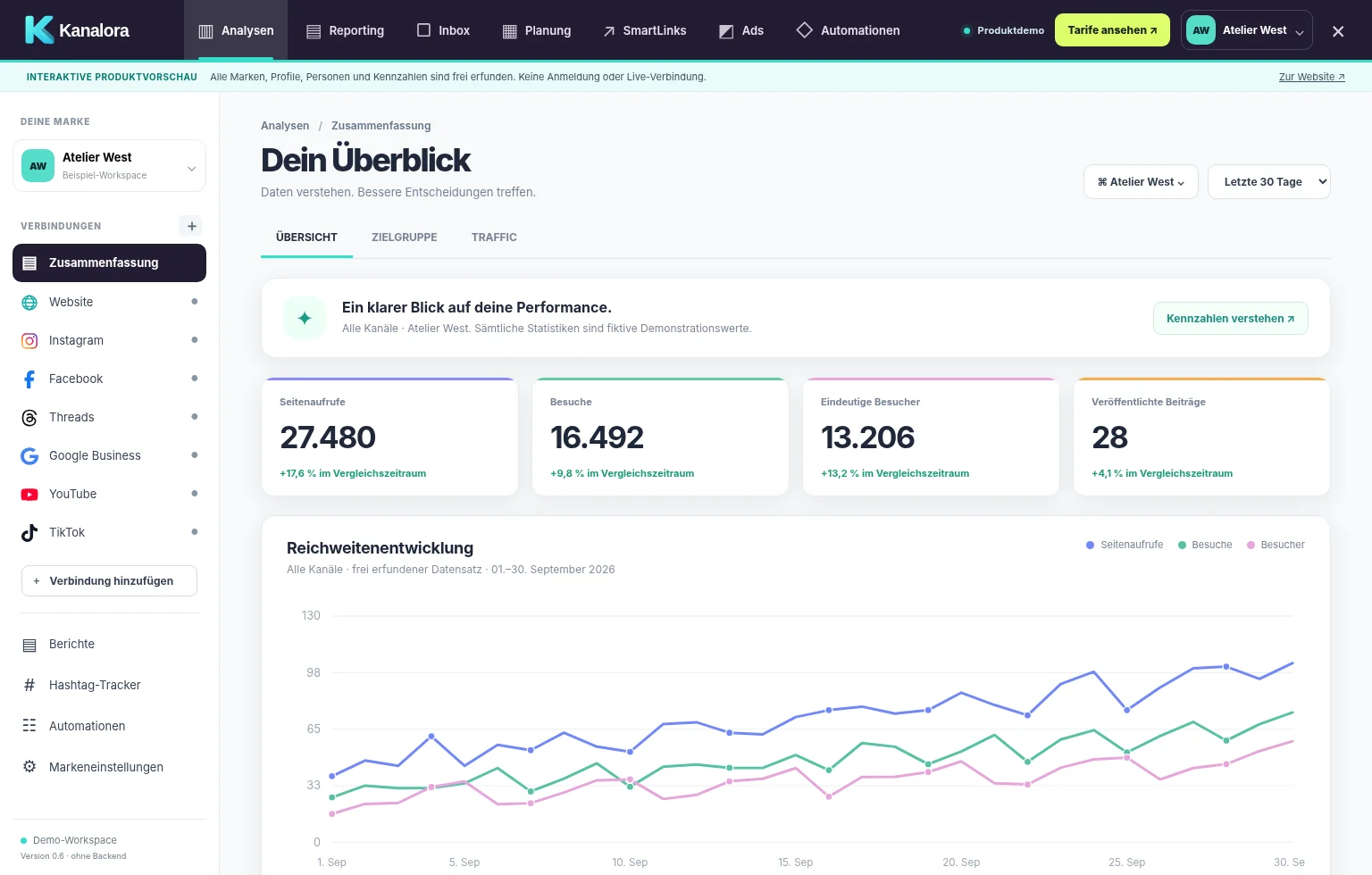Viewport: 1372px width, 875px height.
Task: Click the AW avatar in top bar
Action: [x=1201, y=30]
